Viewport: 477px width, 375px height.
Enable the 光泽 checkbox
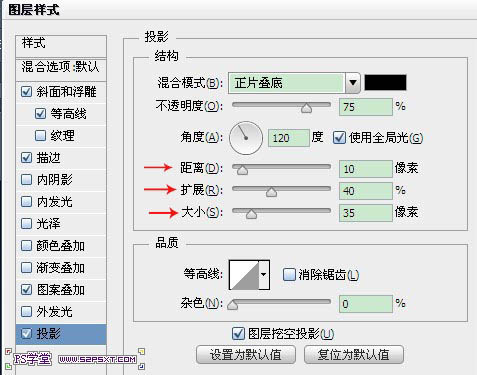click(26, 224)
